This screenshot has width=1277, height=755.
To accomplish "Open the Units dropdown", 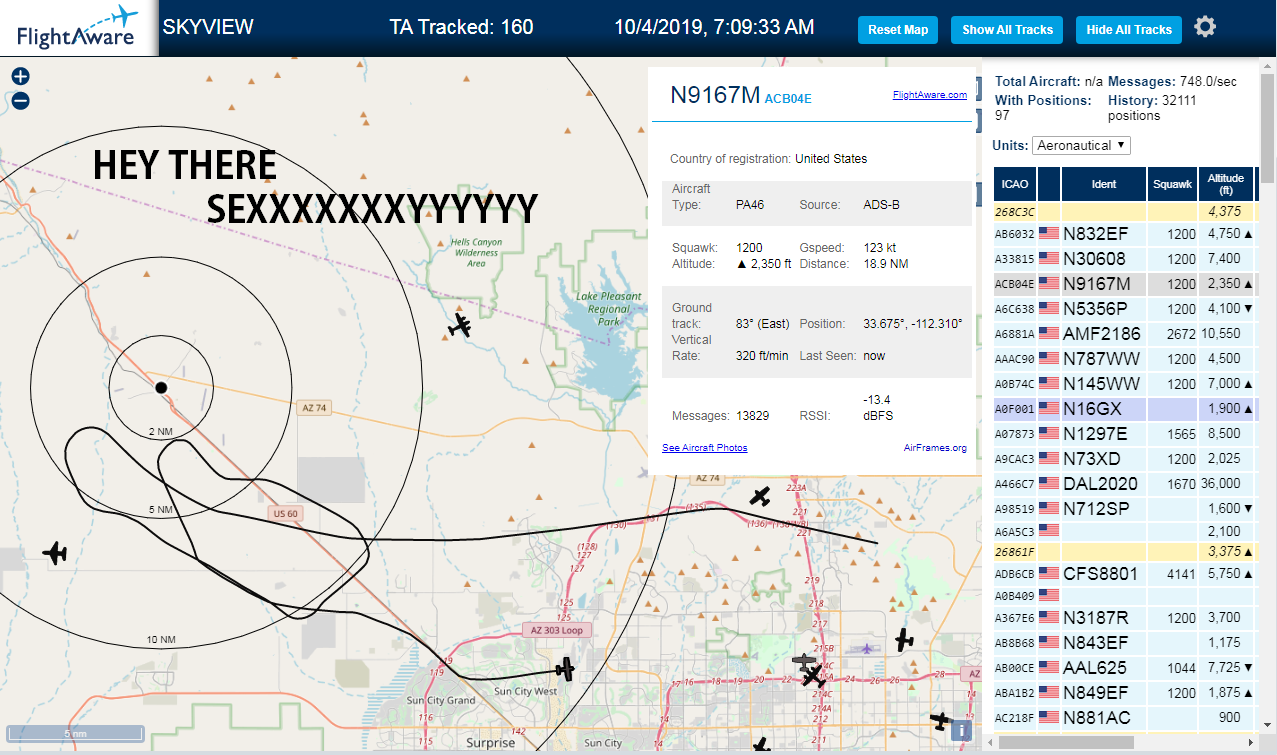I will click(x=1081, y=145).
